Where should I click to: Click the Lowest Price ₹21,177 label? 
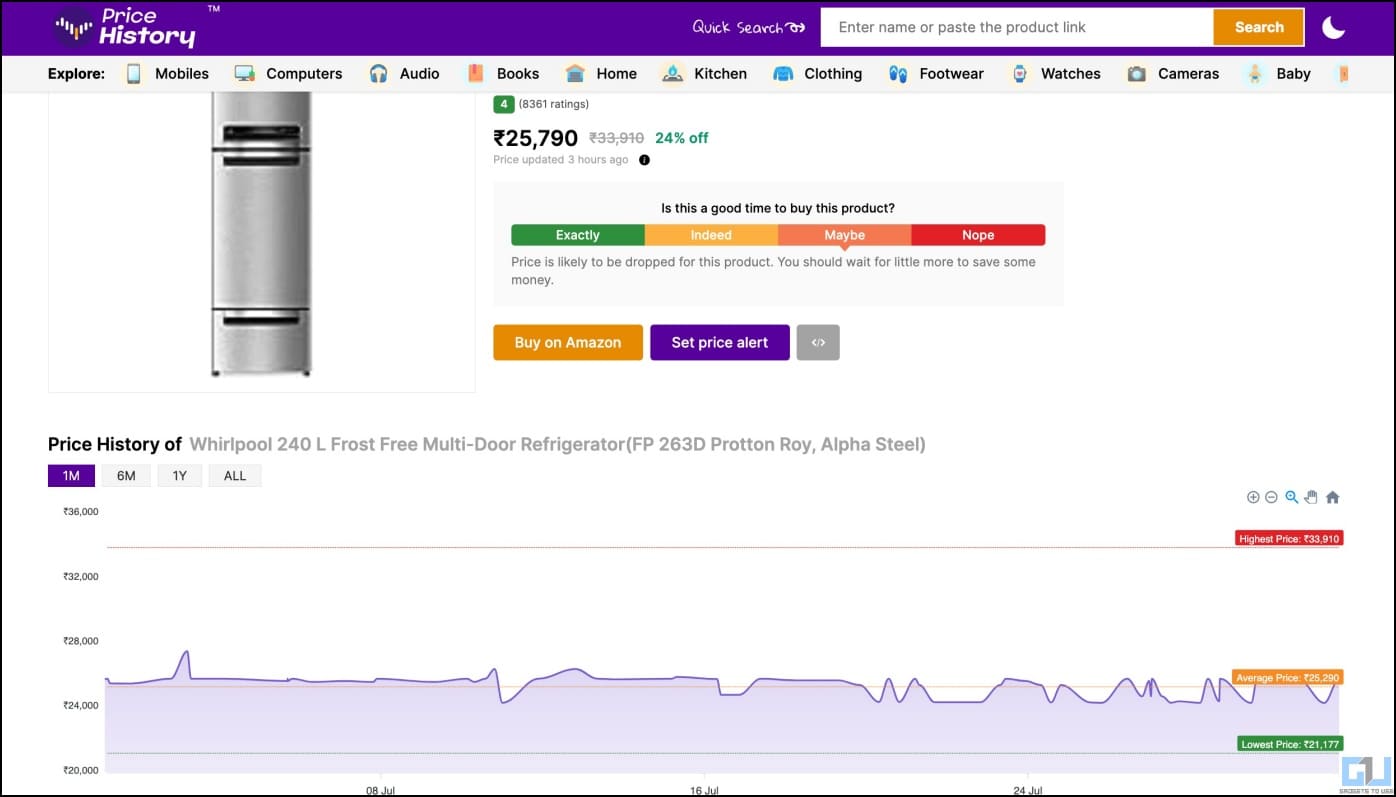click(x=1290, y=744)
